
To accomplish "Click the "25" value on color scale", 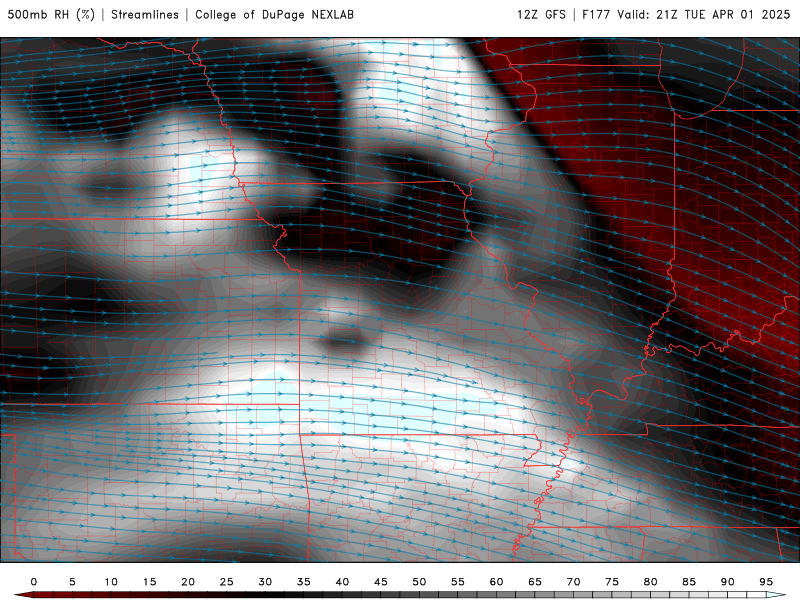I will (227, 582).
